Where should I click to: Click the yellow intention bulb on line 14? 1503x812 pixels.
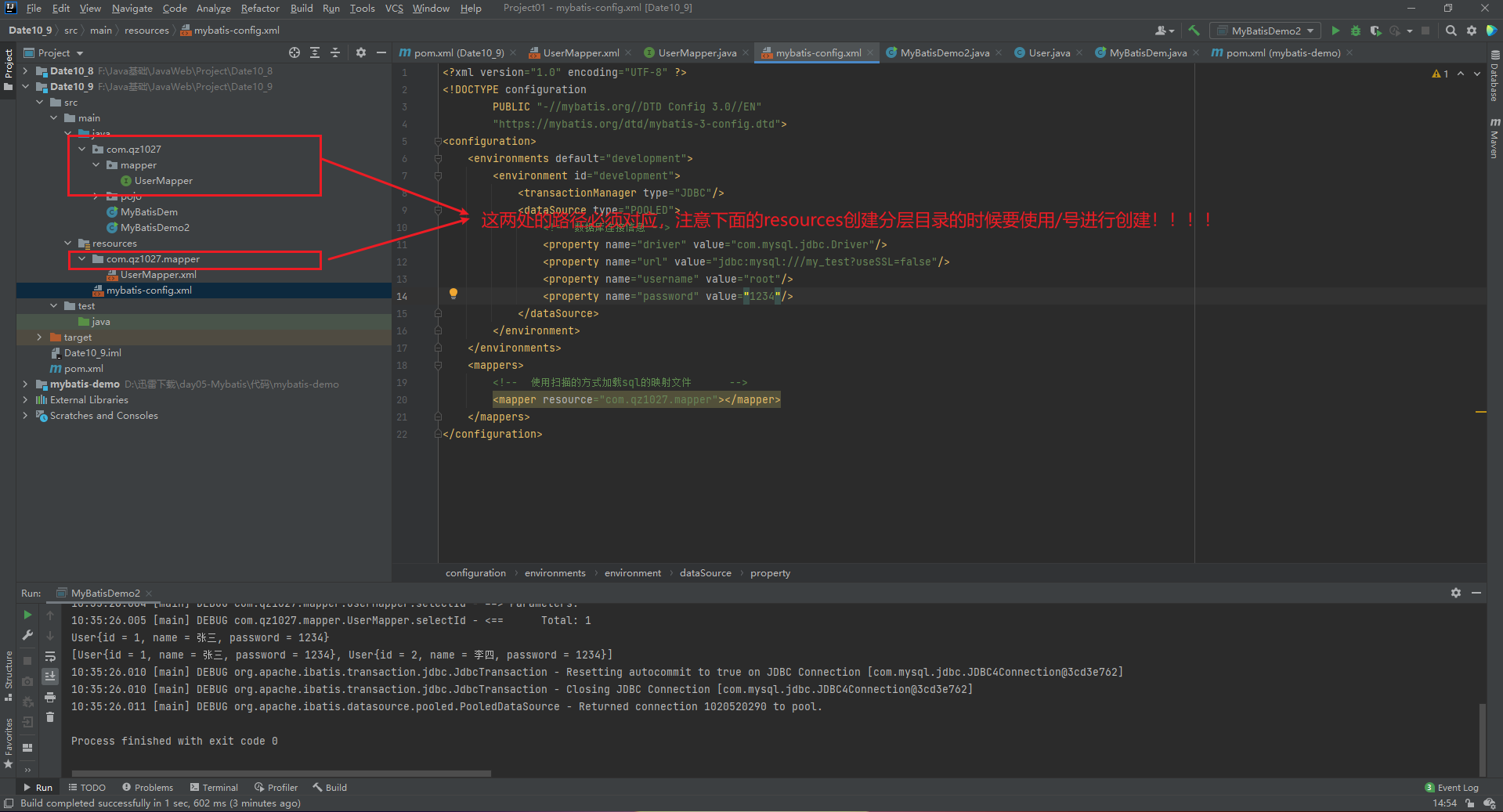[453, 294]
